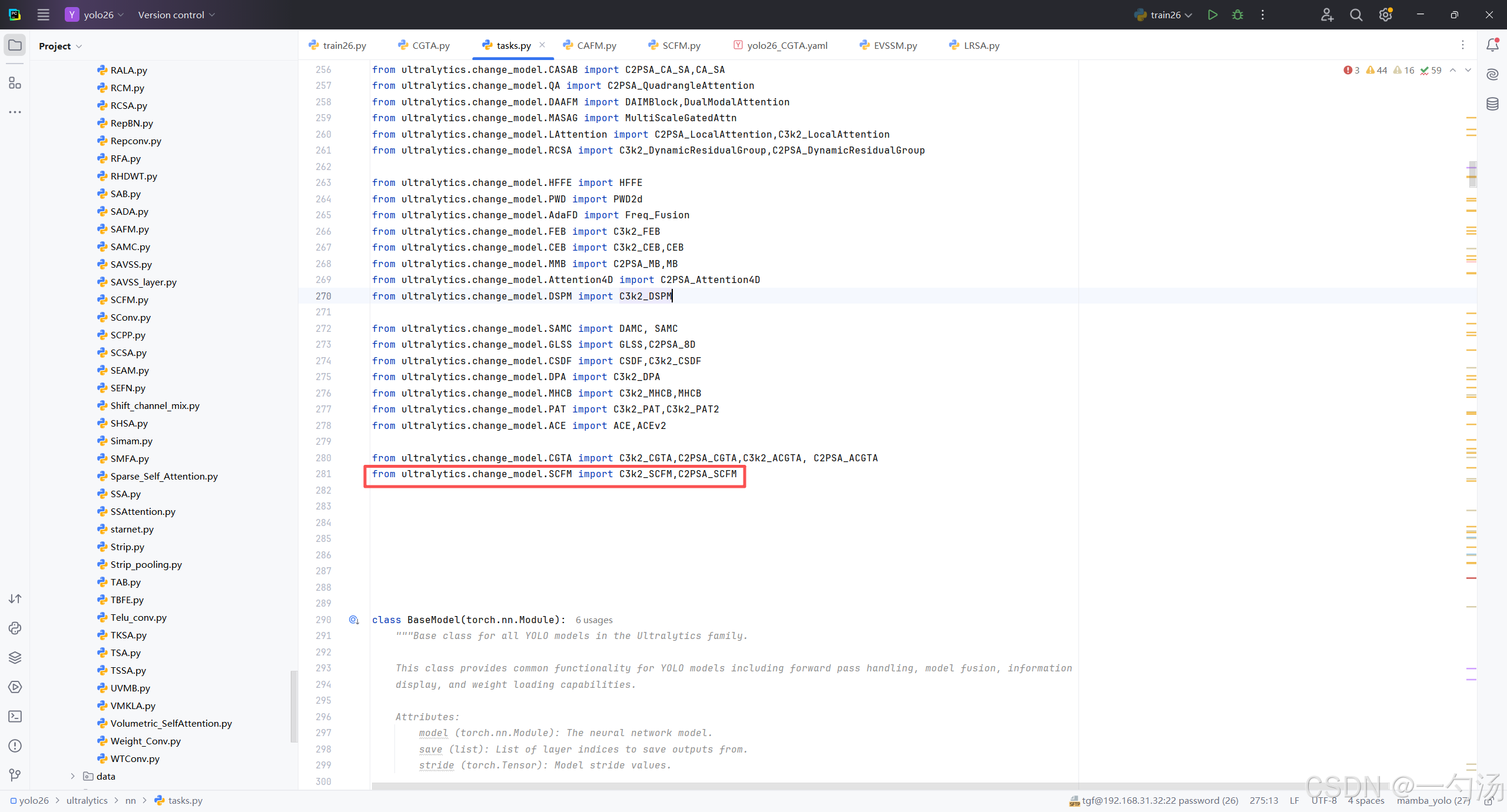The width and height of the screenshot is (1507, 812).
Task: Open the Terminal tool window
Action: point(15,716)
